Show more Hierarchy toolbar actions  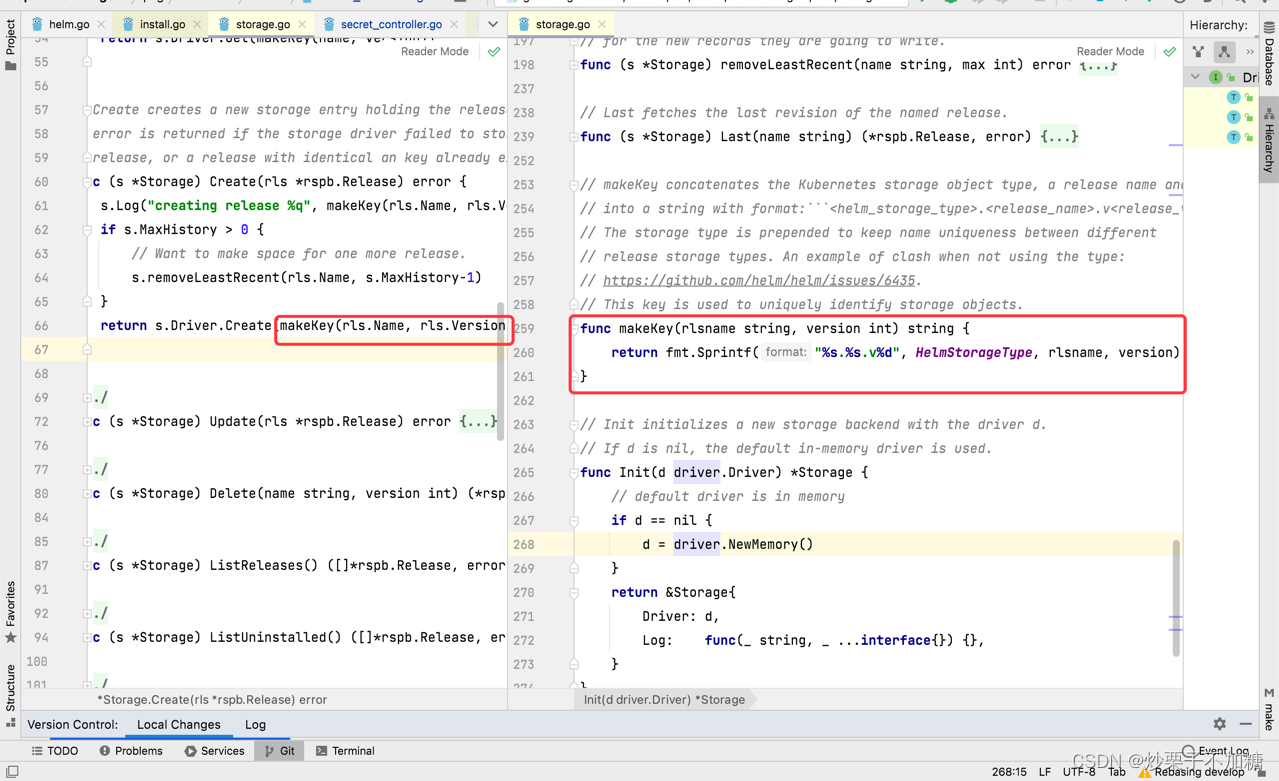tap(1250, 52)
